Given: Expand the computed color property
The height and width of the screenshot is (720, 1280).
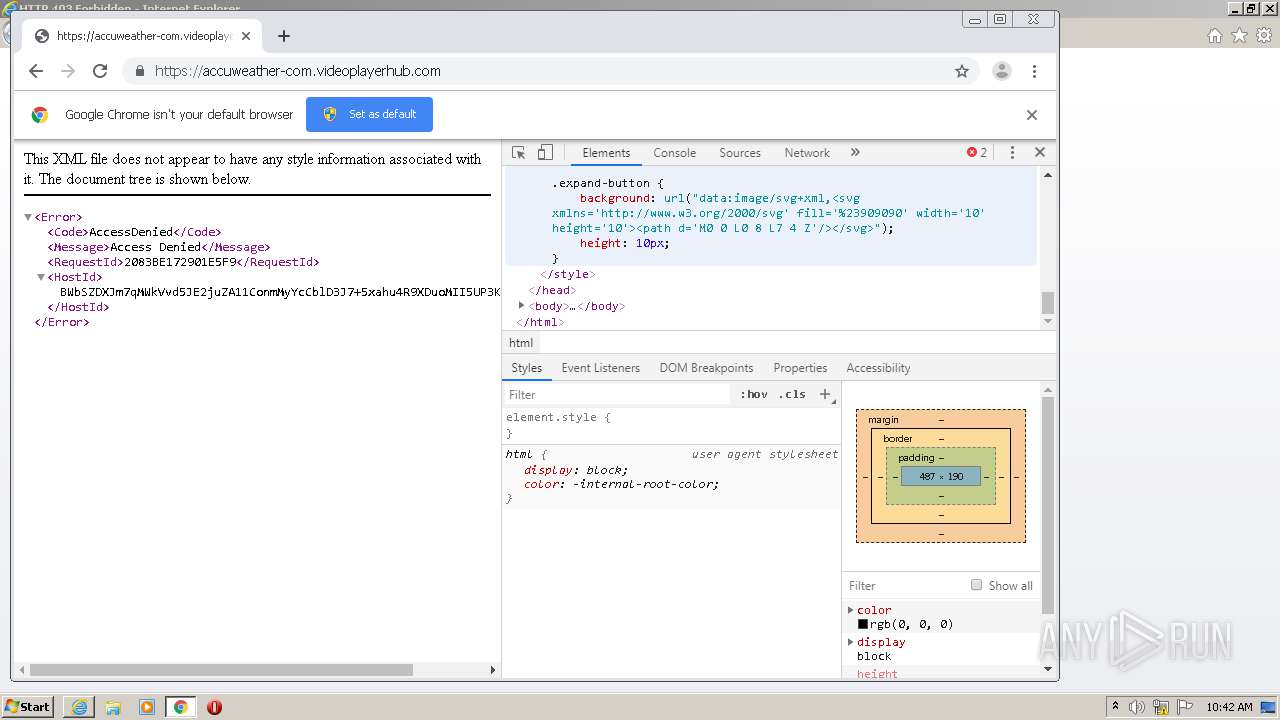Looking at the screenshot, I should pos(851,610).
